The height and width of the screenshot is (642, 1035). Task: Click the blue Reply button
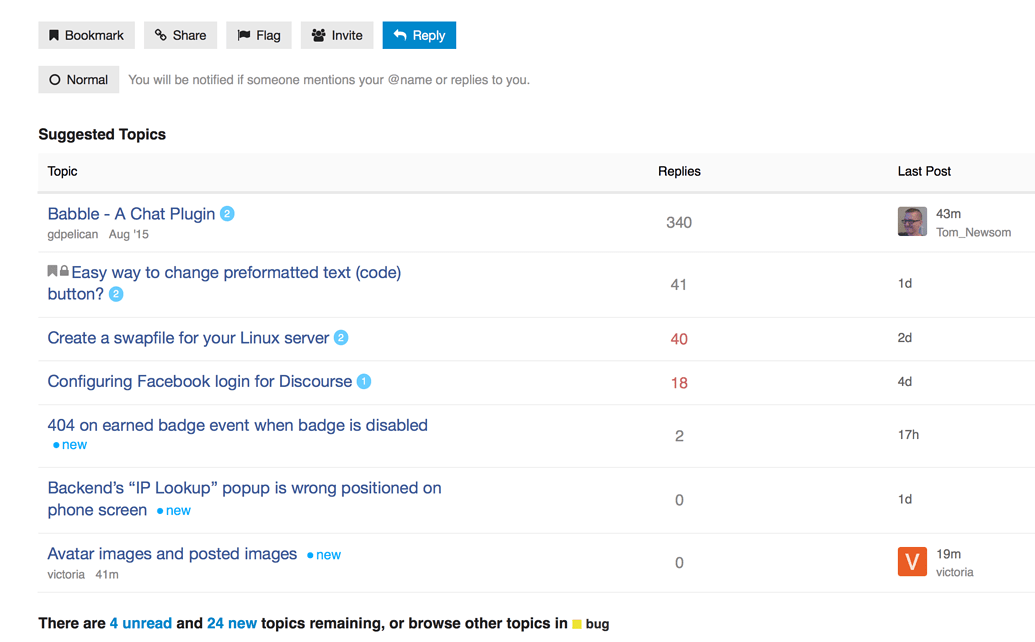(419, 35)
